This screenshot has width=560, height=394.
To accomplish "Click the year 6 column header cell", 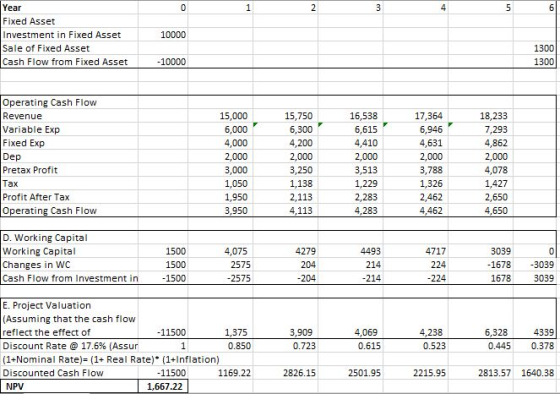I will click(x=534, y=8).
